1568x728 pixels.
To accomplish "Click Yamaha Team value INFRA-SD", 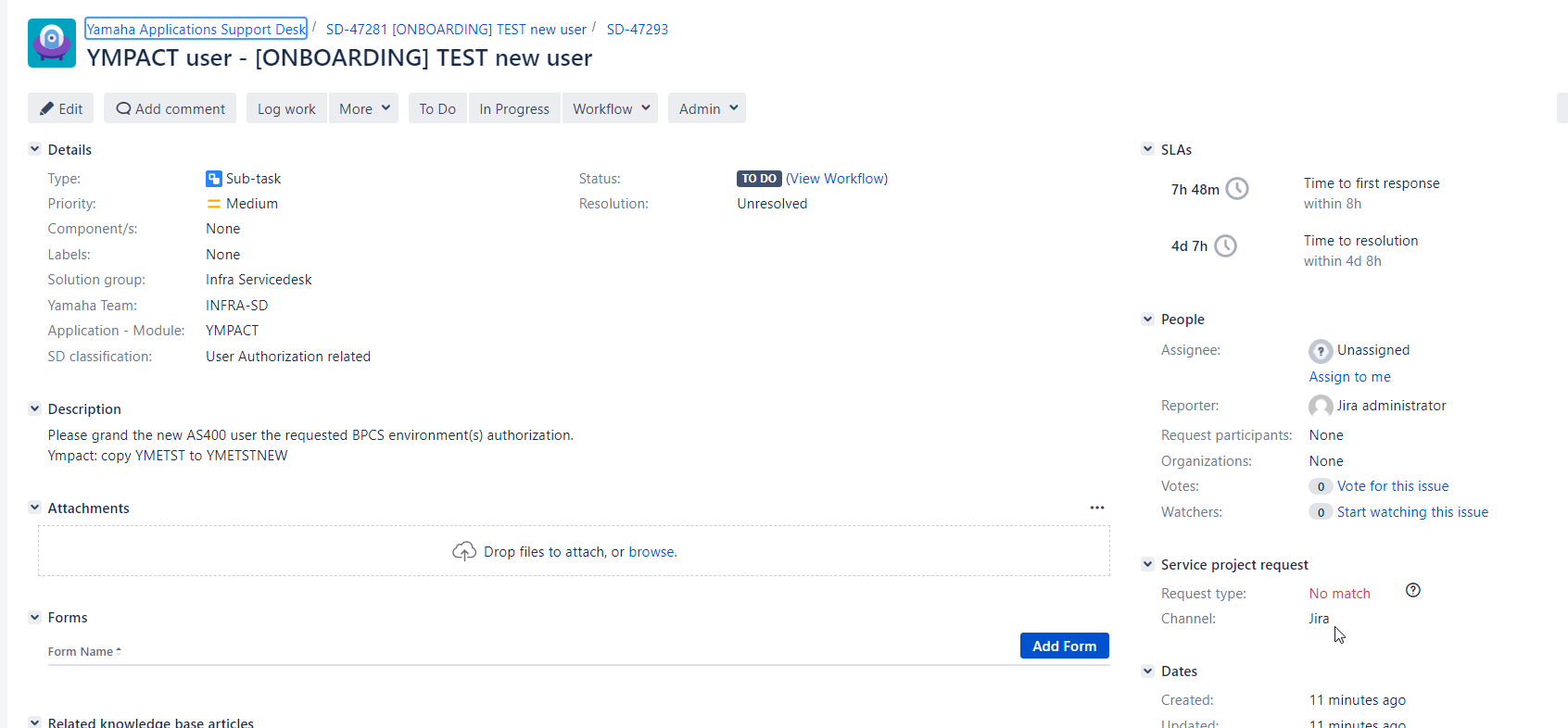I will [236, 306].
